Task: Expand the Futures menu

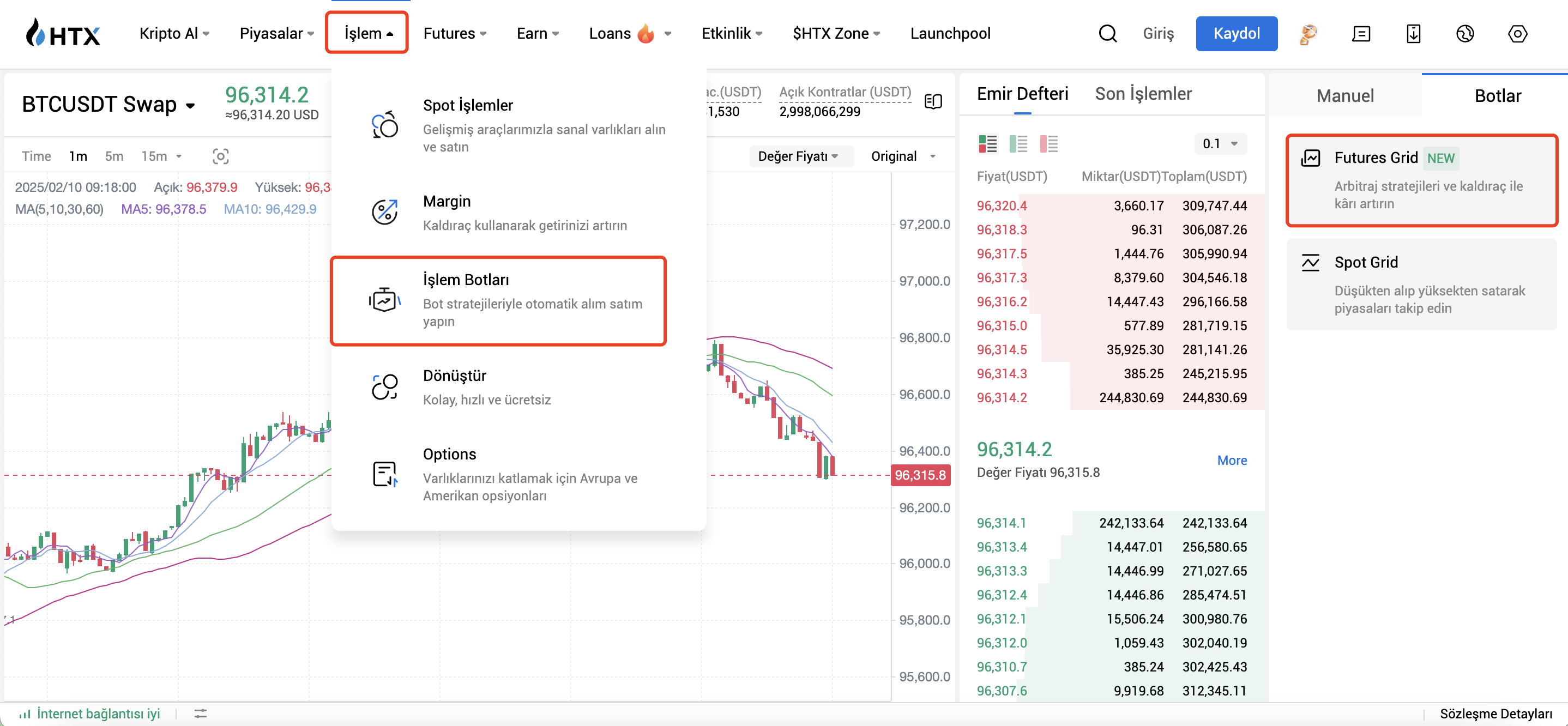Action: 454,33
